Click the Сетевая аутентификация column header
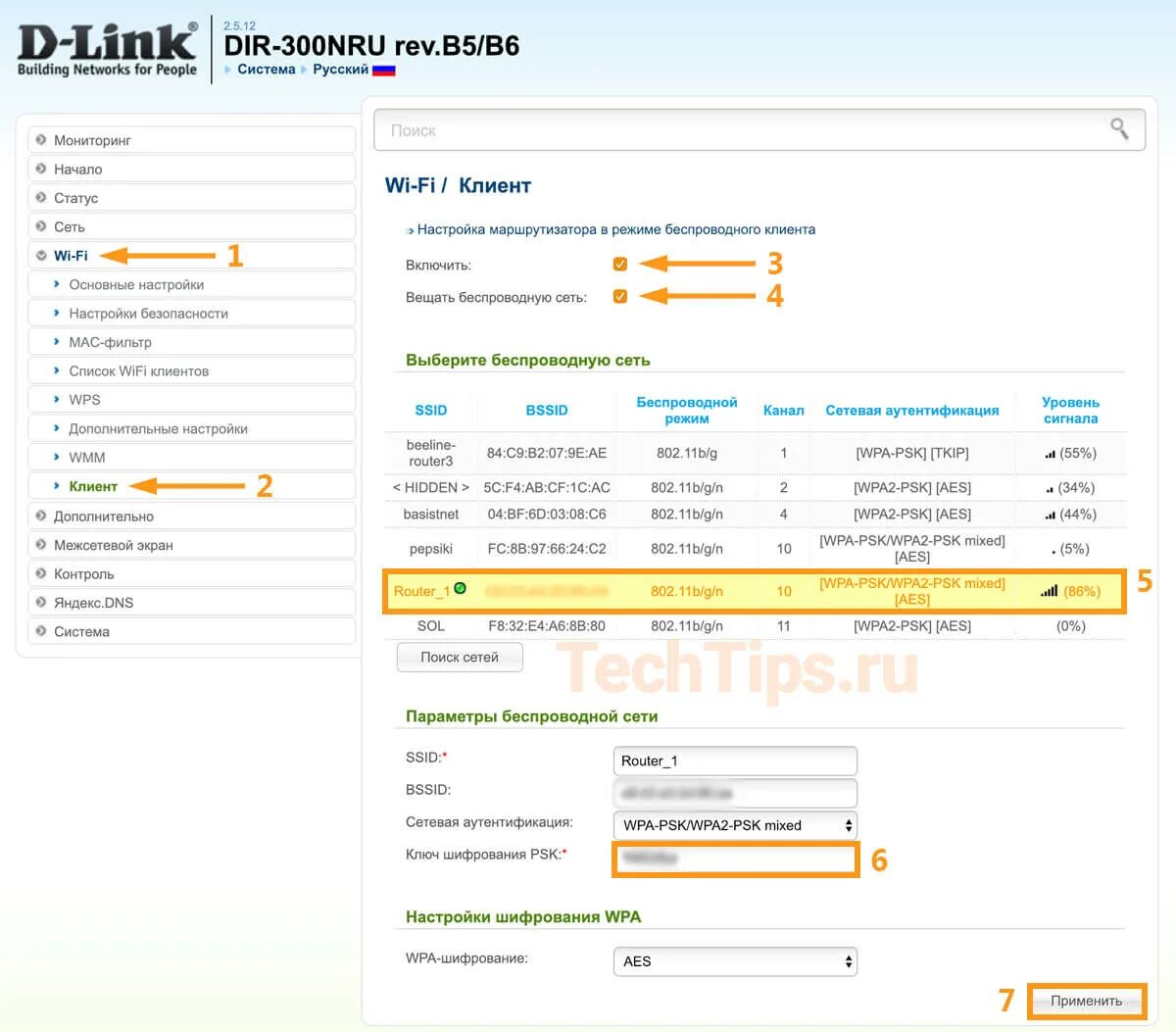 912,410
